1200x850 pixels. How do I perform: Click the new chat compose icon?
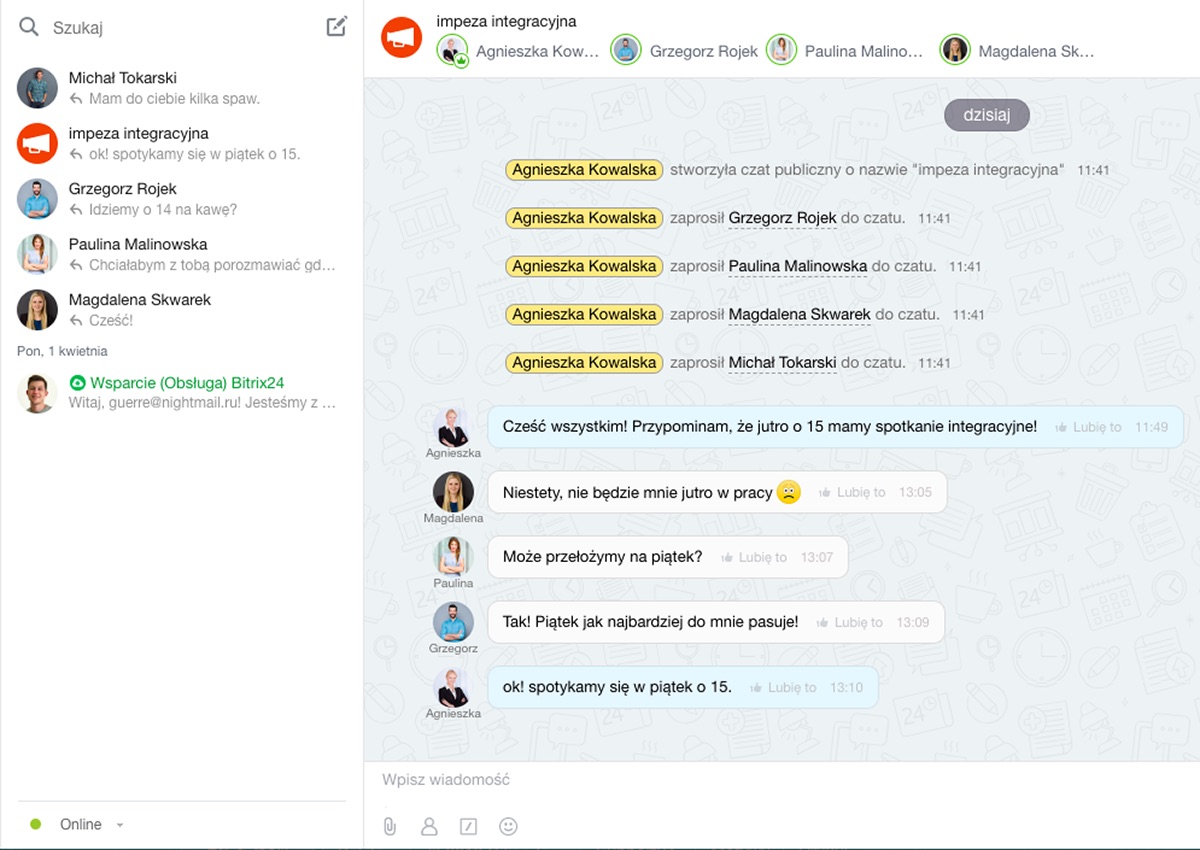[x=337, y=27]
